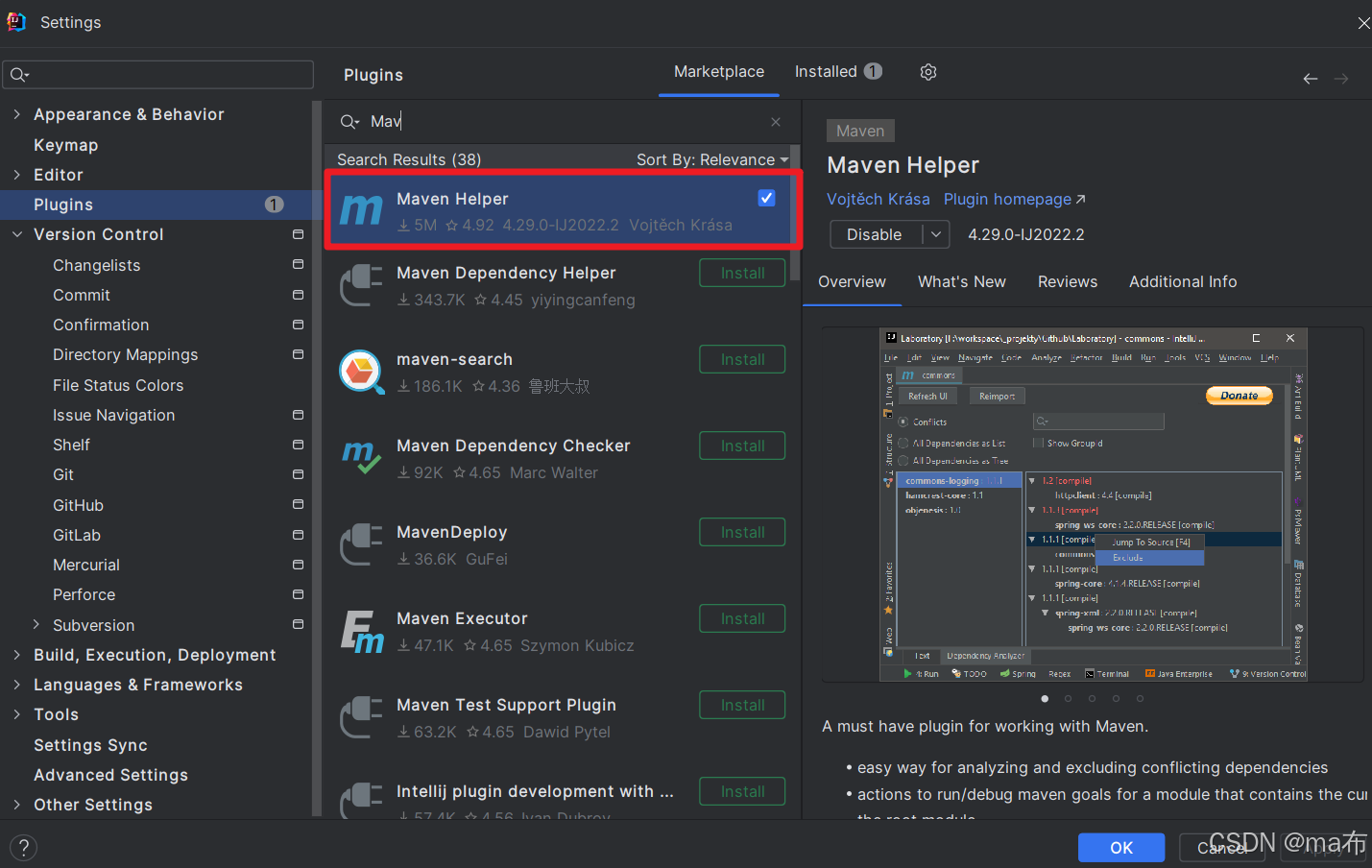The image size is (1372, 868).
Task: Expand Appearance & Behavior section
Action: point(17,114)
